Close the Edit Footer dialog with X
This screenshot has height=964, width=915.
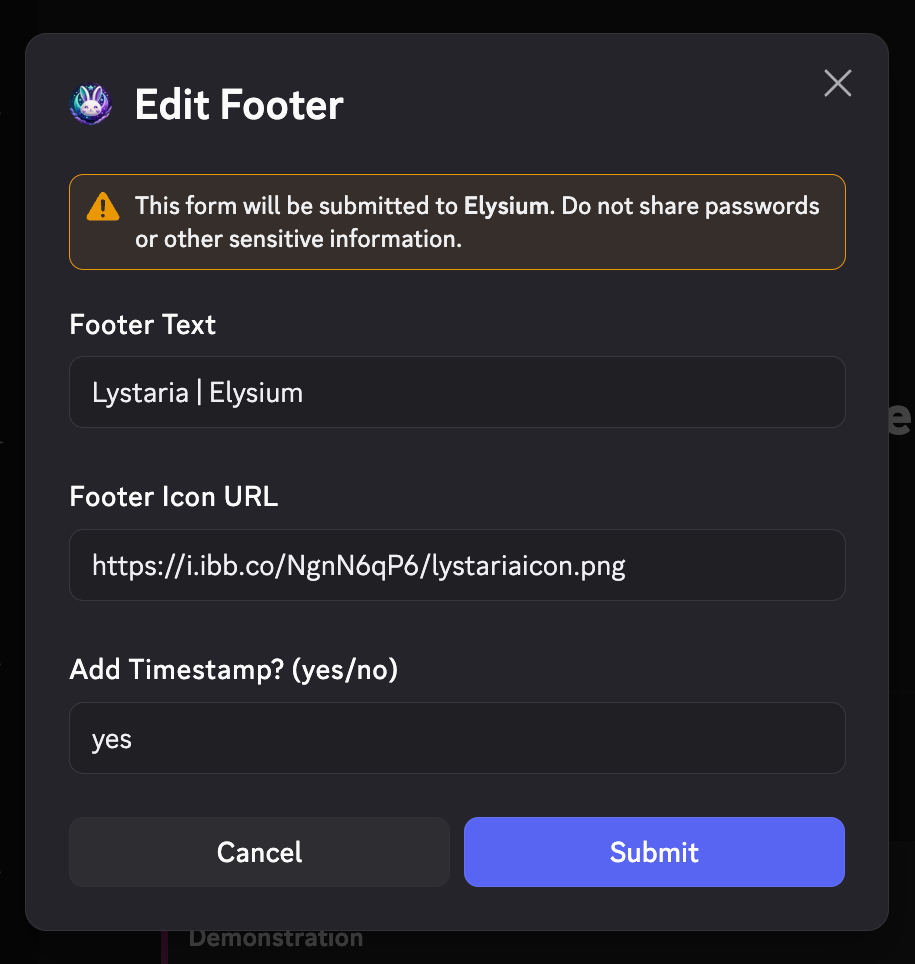click(x=838, y=83)
